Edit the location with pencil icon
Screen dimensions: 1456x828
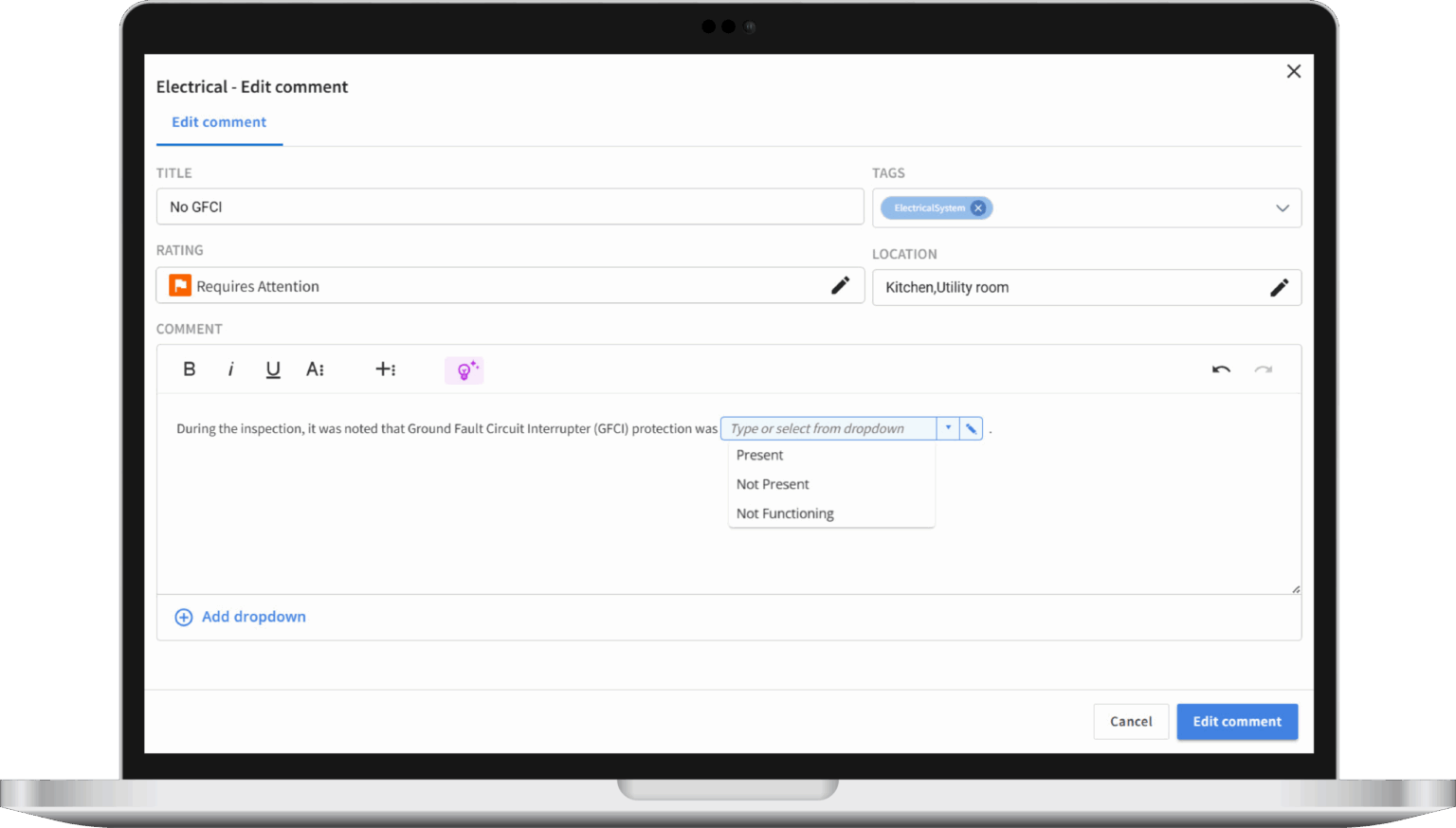pyautogui.click(x=1279, y=288)
